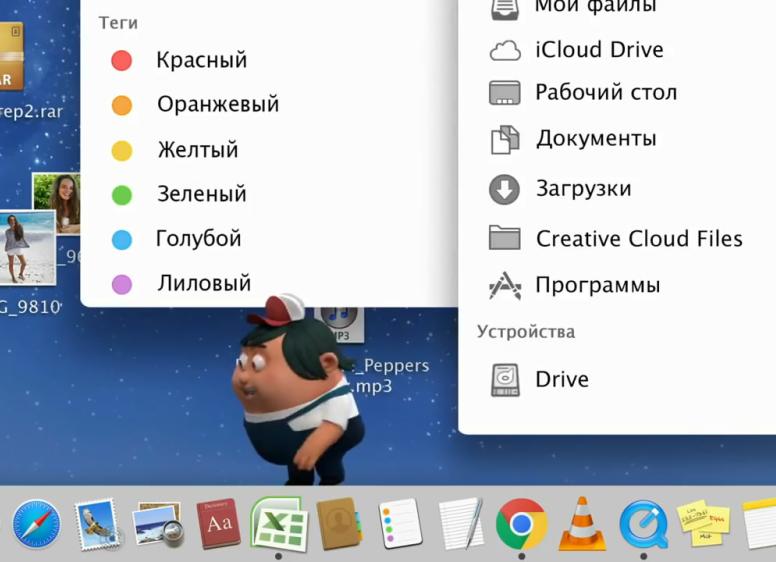Click the Загрузки download arrow icon
This screenshot has height=562, width=776.
(504, 189)
